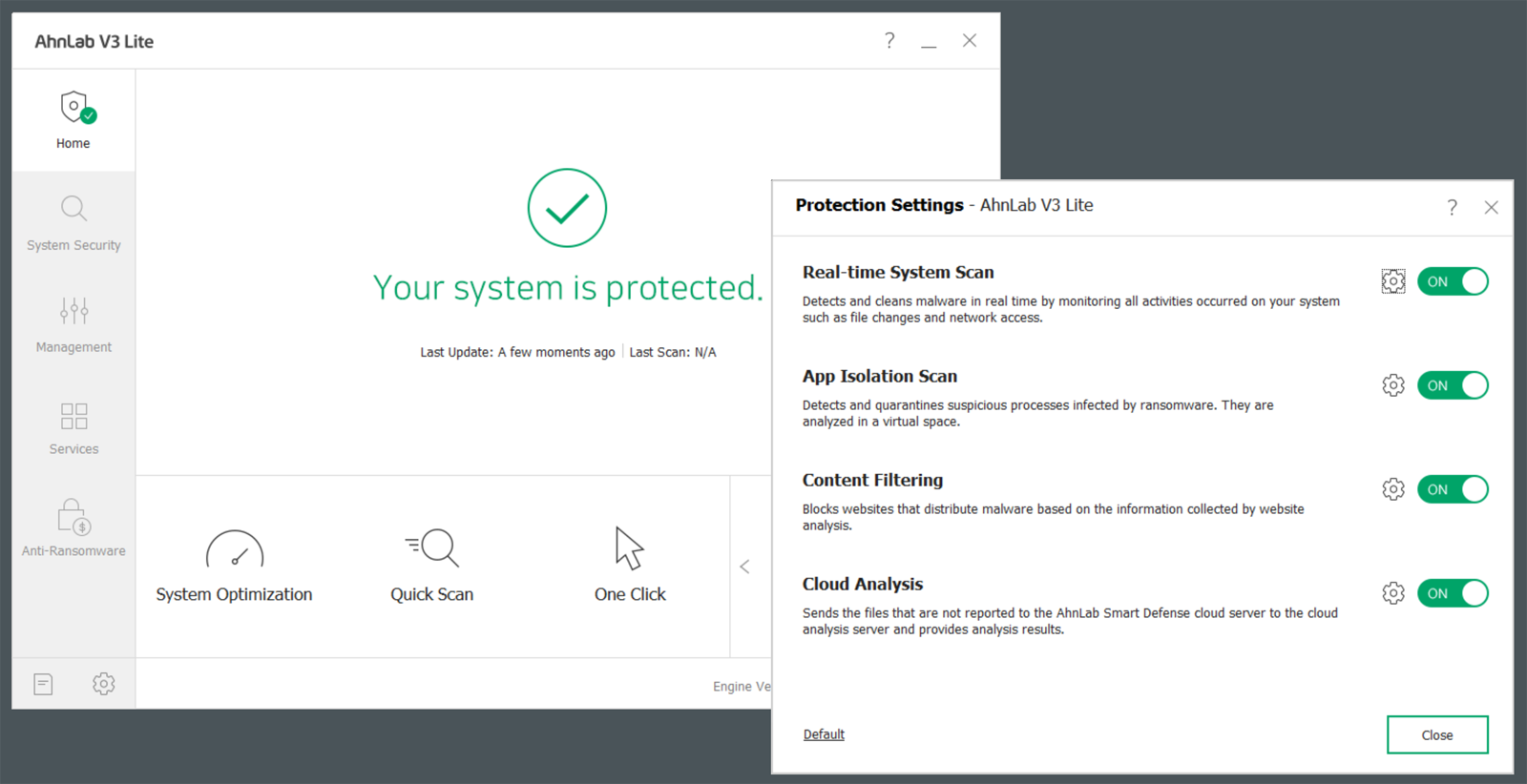Screen dimensions: 1527x784
Task: Open Content Filtering settings gear
Action: click(x=1393, y=489)
